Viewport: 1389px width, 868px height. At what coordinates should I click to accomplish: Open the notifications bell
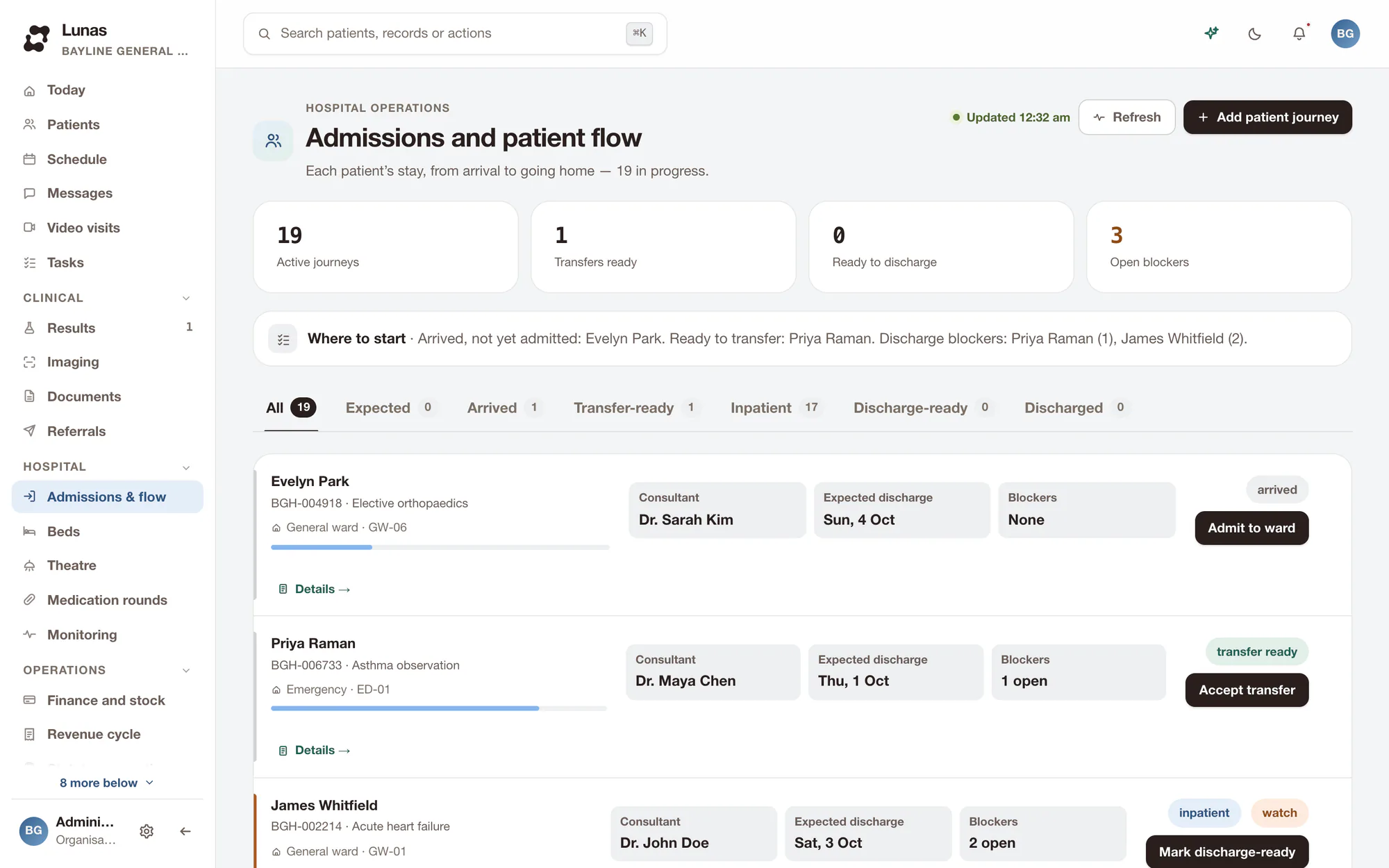tap(1299, 33)
